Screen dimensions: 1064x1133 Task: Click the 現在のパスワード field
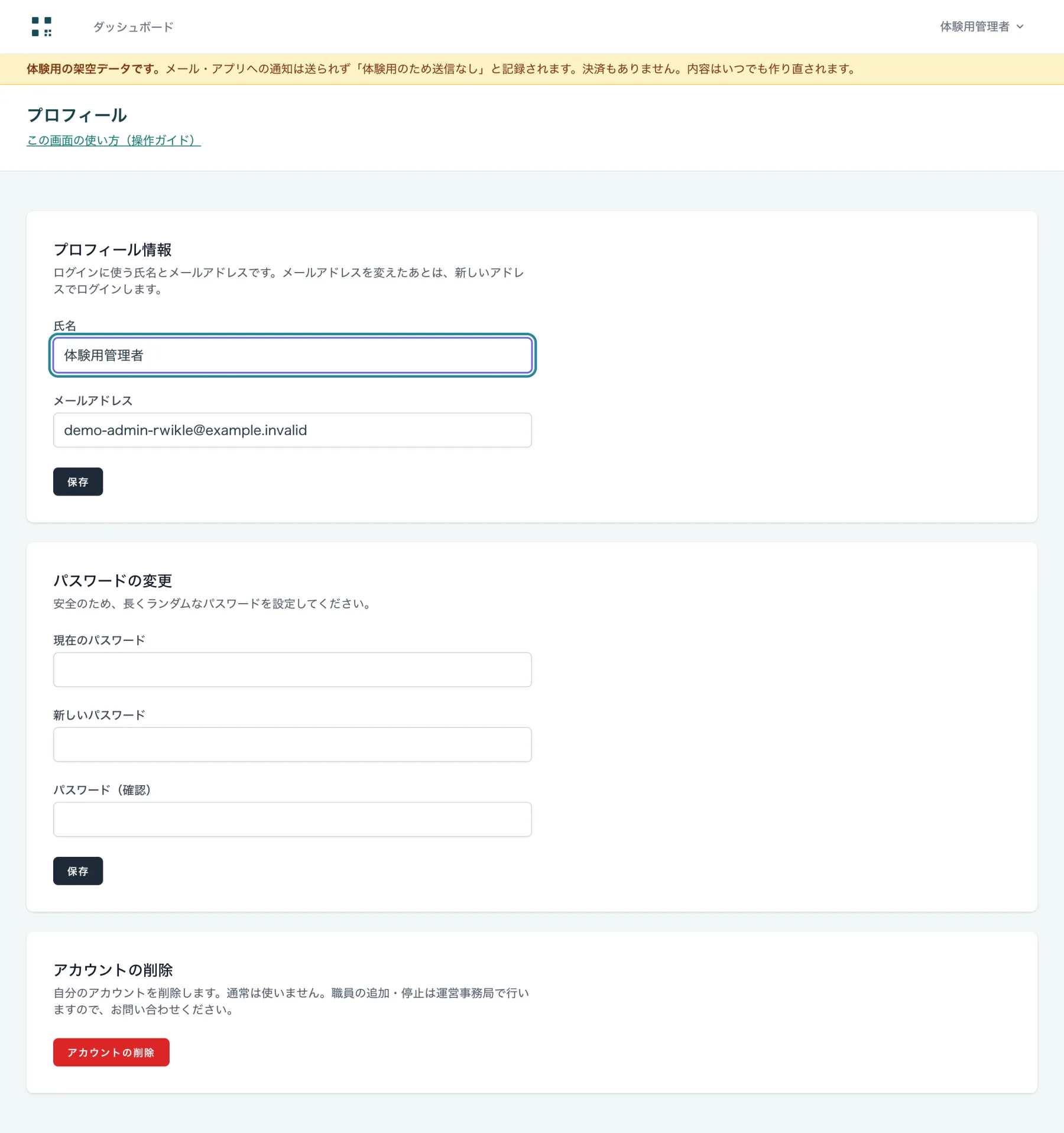click(293, 669)
